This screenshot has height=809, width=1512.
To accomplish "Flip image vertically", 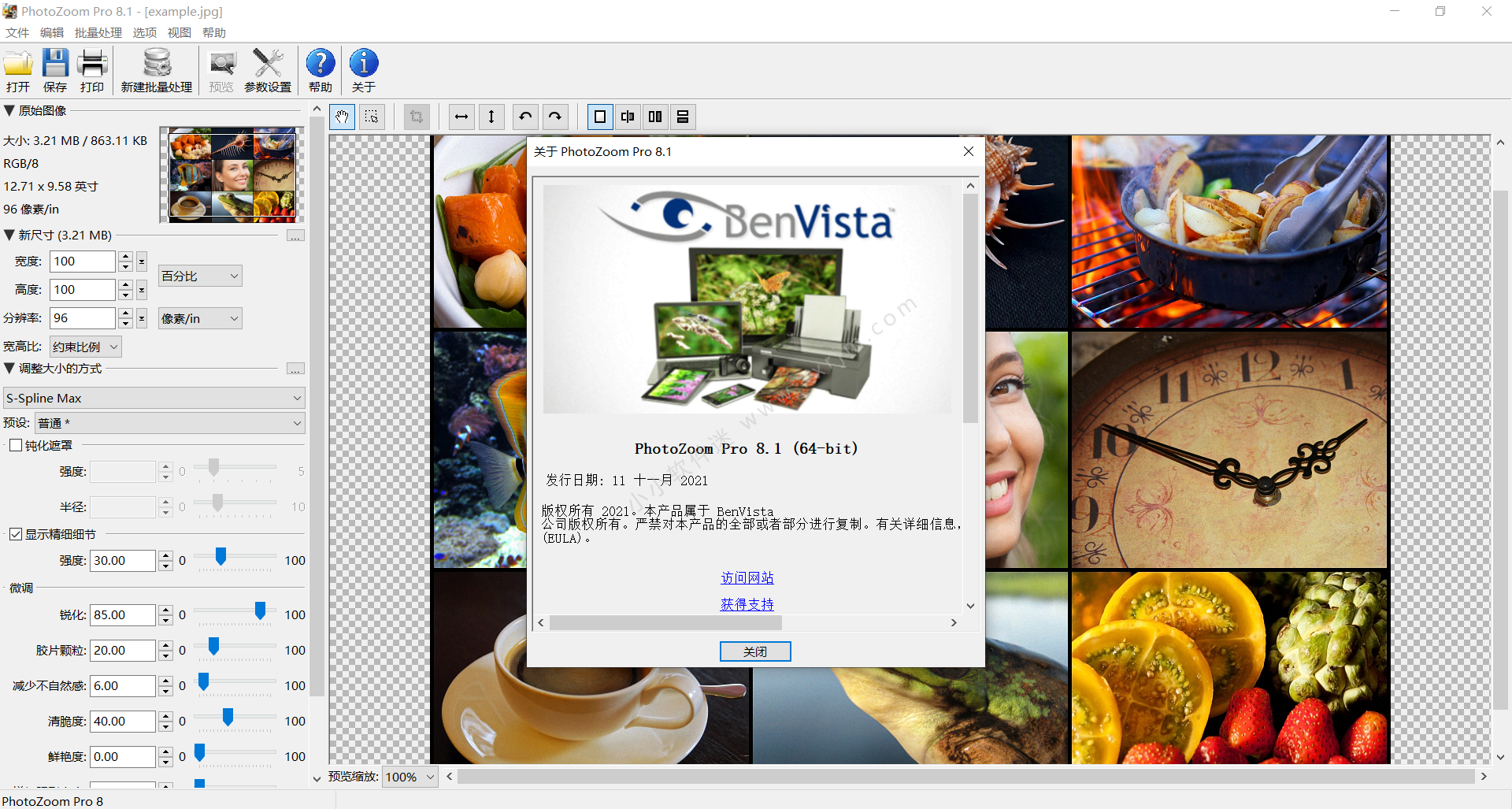I will point(491,117).
